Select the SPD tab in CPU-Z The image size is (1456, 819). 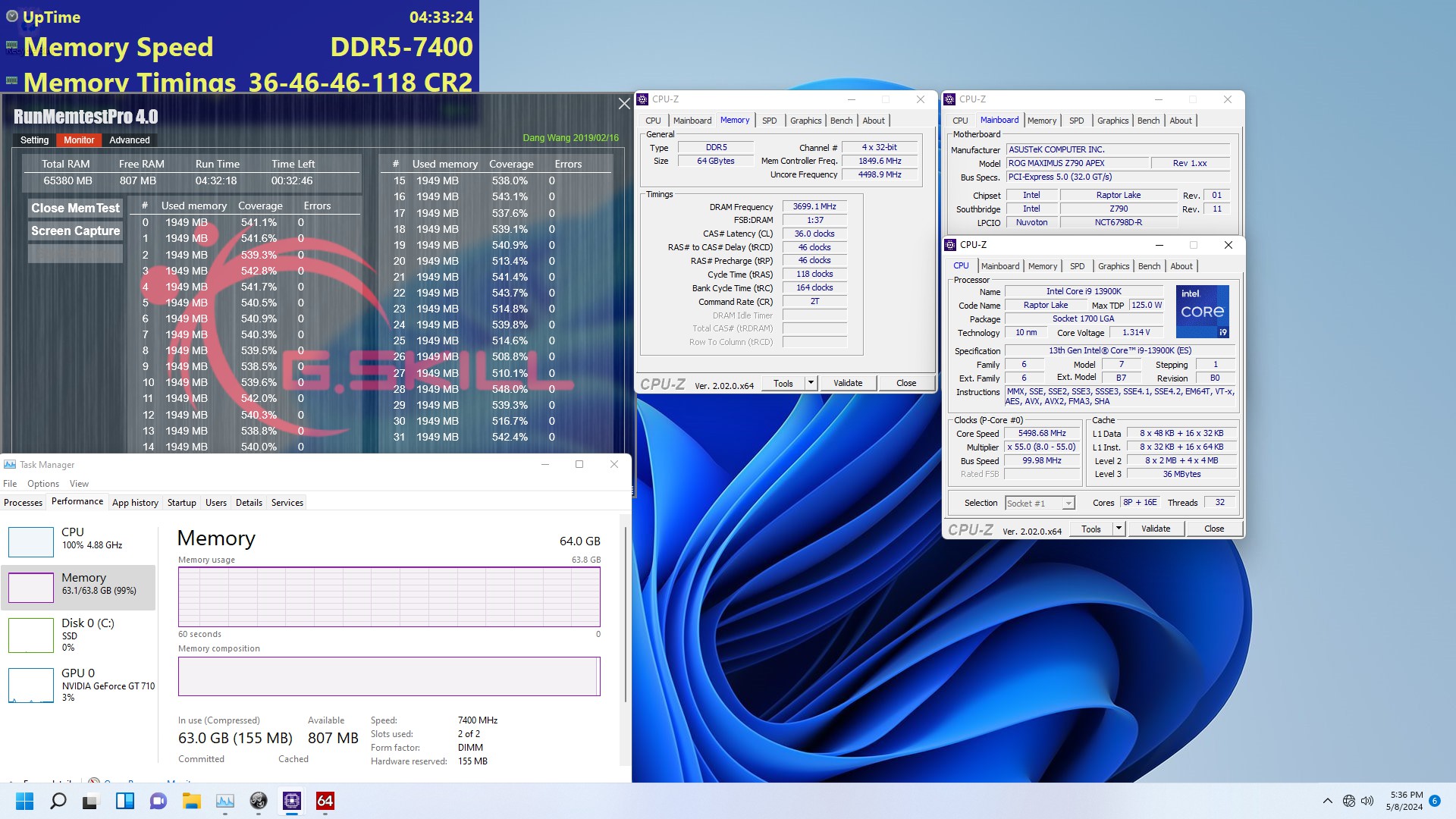coord(768,120)
